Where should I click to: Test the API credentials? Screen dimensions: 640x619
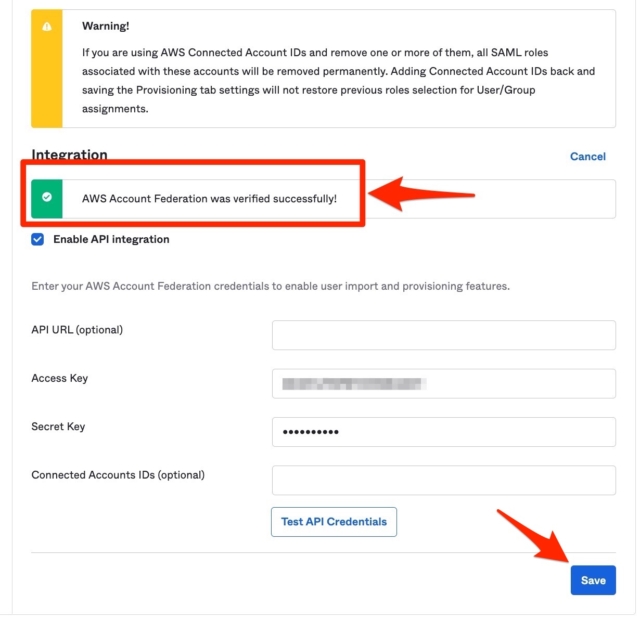click(334, 522)
